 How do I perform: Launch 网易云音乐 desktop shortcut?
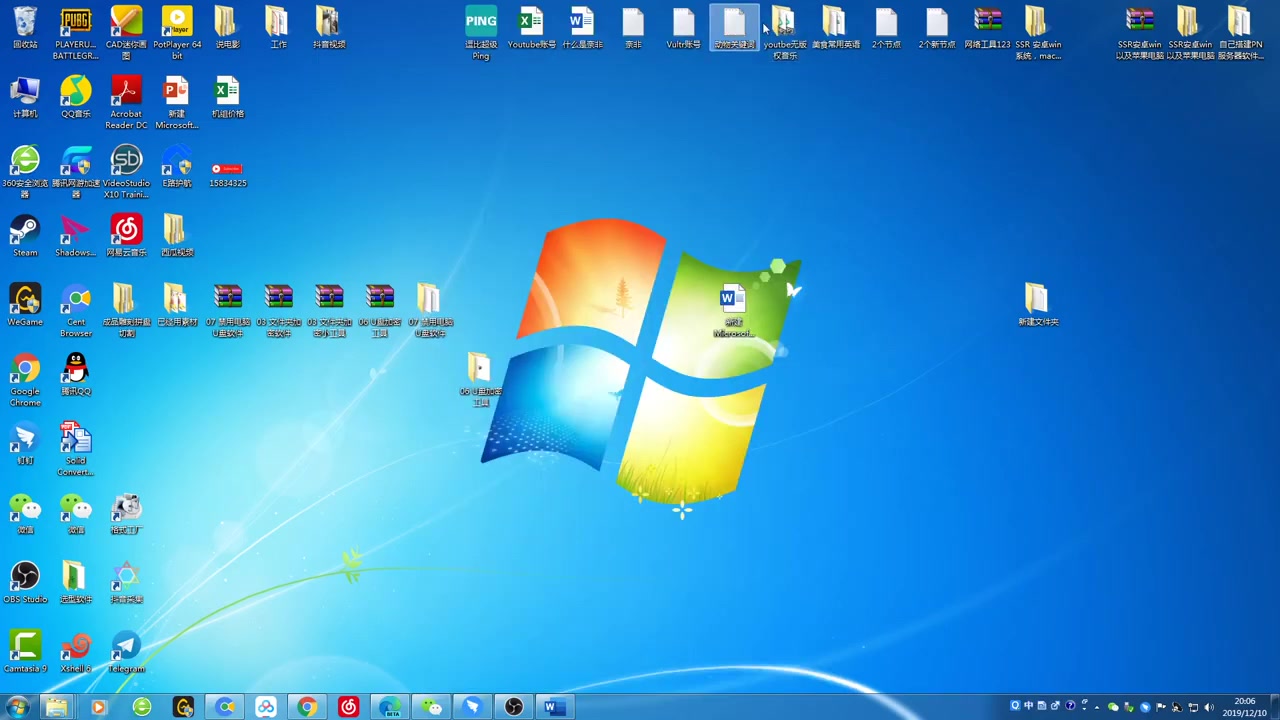click(x=126, y=237)
